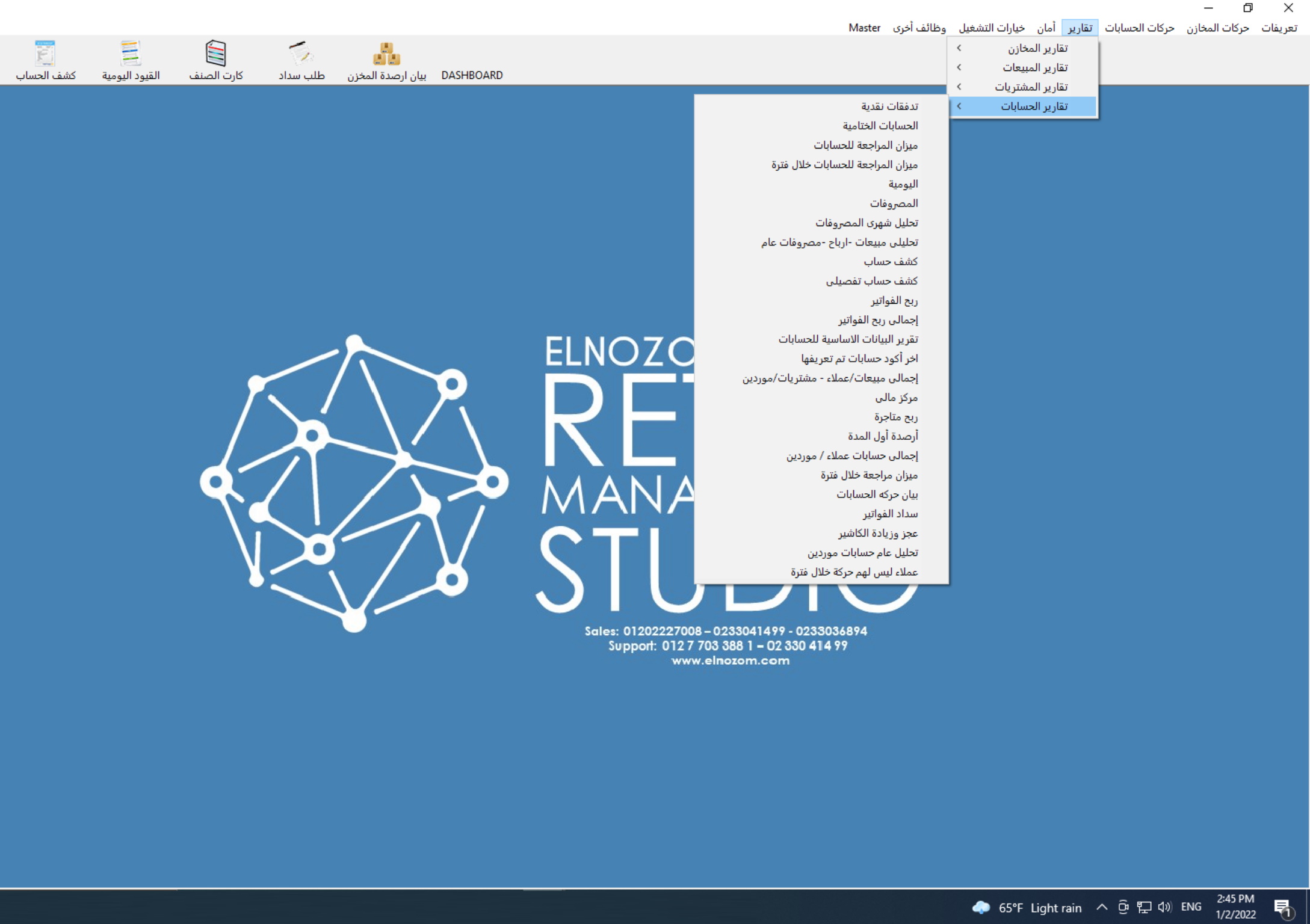Select تحليلى مبيعات -ارباح -مصروفات عام
The image size is (1310, 924).
click(822, 242)
